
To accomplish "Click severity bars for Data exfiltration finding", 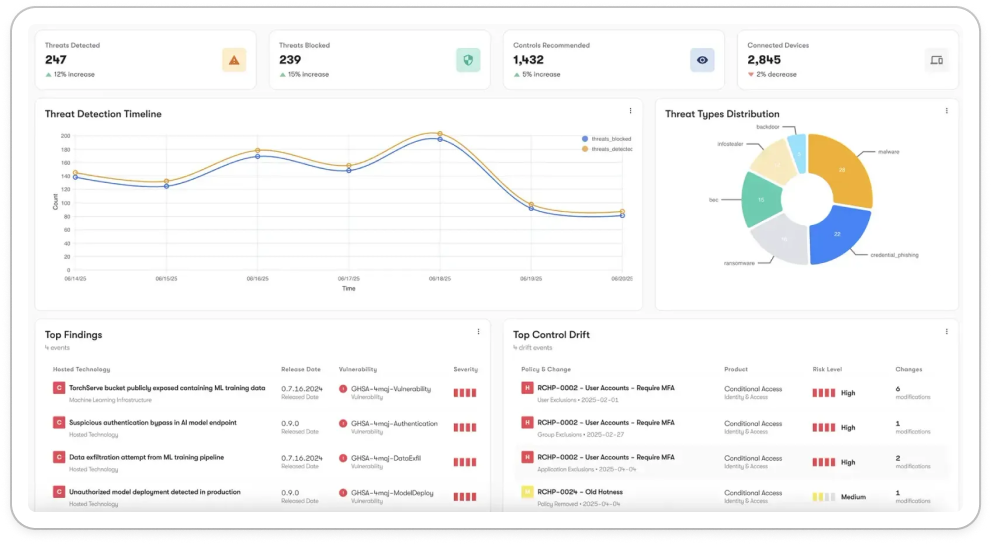I will pos(465,462).
